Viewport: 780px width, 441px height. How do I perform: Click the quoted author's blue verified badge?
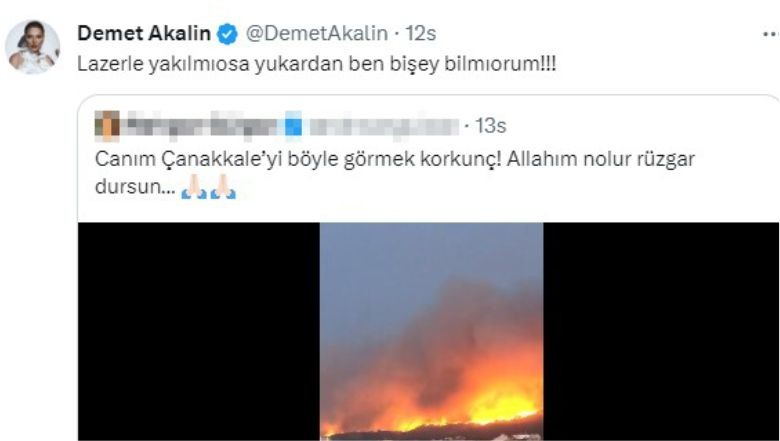pos(293,125)
